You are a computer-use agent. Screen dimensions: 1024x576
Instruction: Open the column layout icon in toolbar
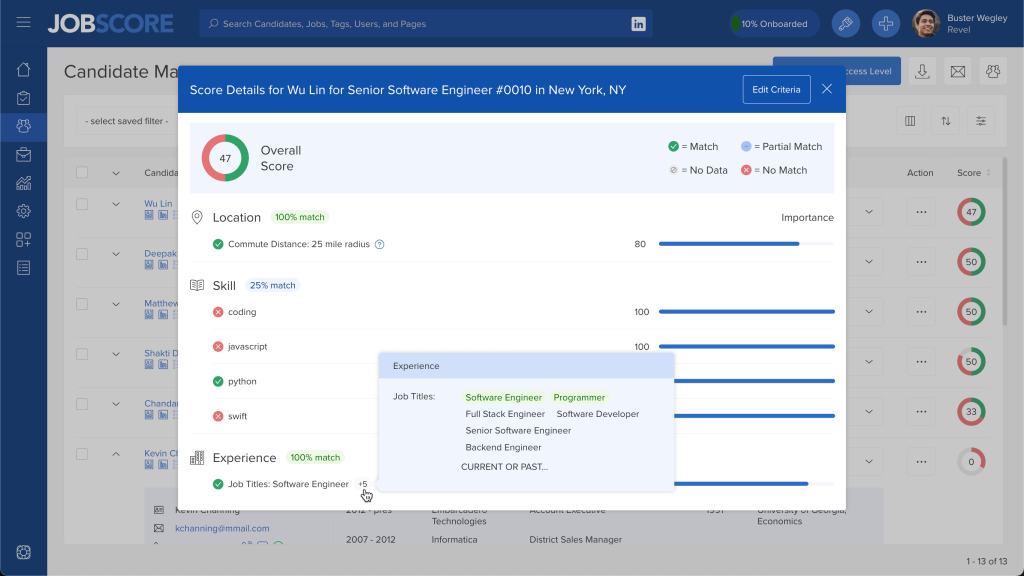[910, 121]
